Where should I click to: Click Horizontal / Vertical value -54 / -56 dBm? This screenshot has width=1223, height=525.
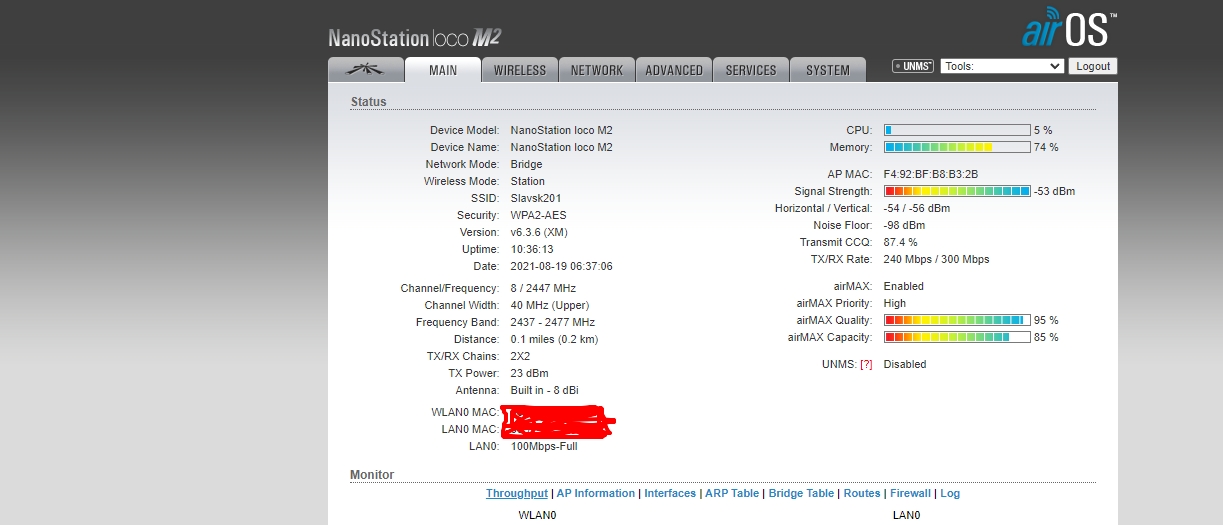coord(917,208)
